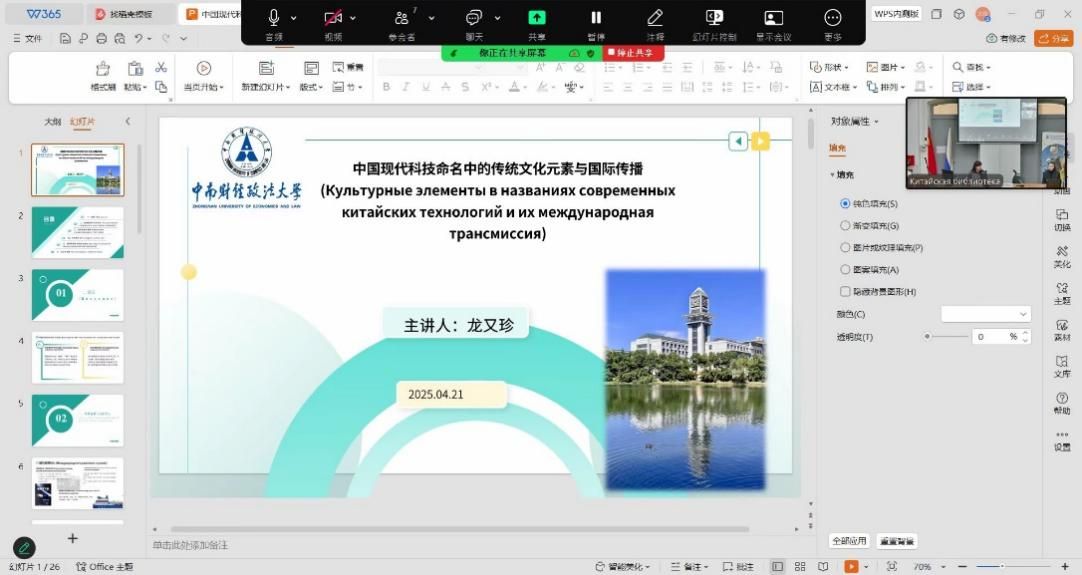Image resolution: width=1082 pixels, height=575 pixels.
Task: Pause screen sharing in meeting bar
Action: coord(596,18)
